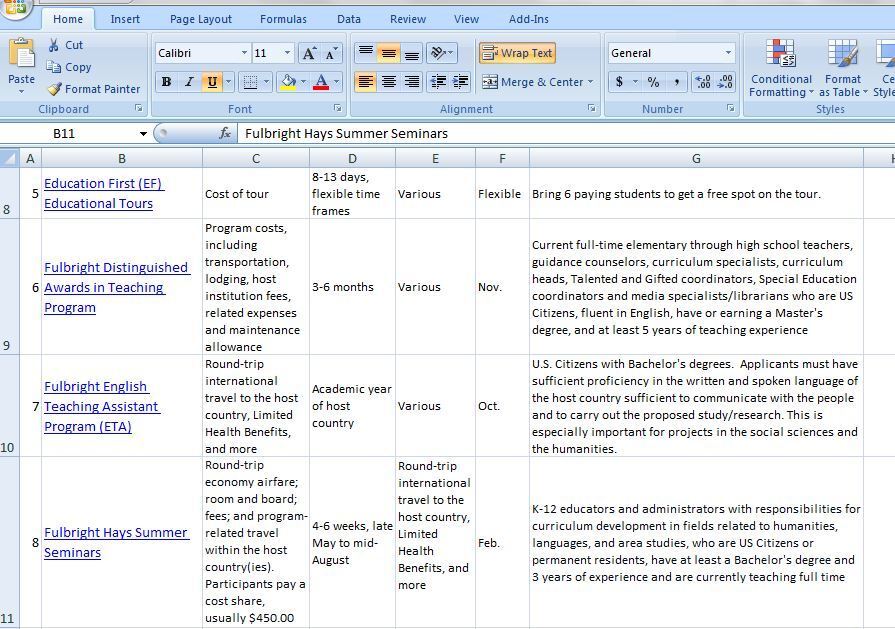Apply accounting dollar number format
Image resolution: width=895 pixels, height=629 pixels.
point(619,82)
